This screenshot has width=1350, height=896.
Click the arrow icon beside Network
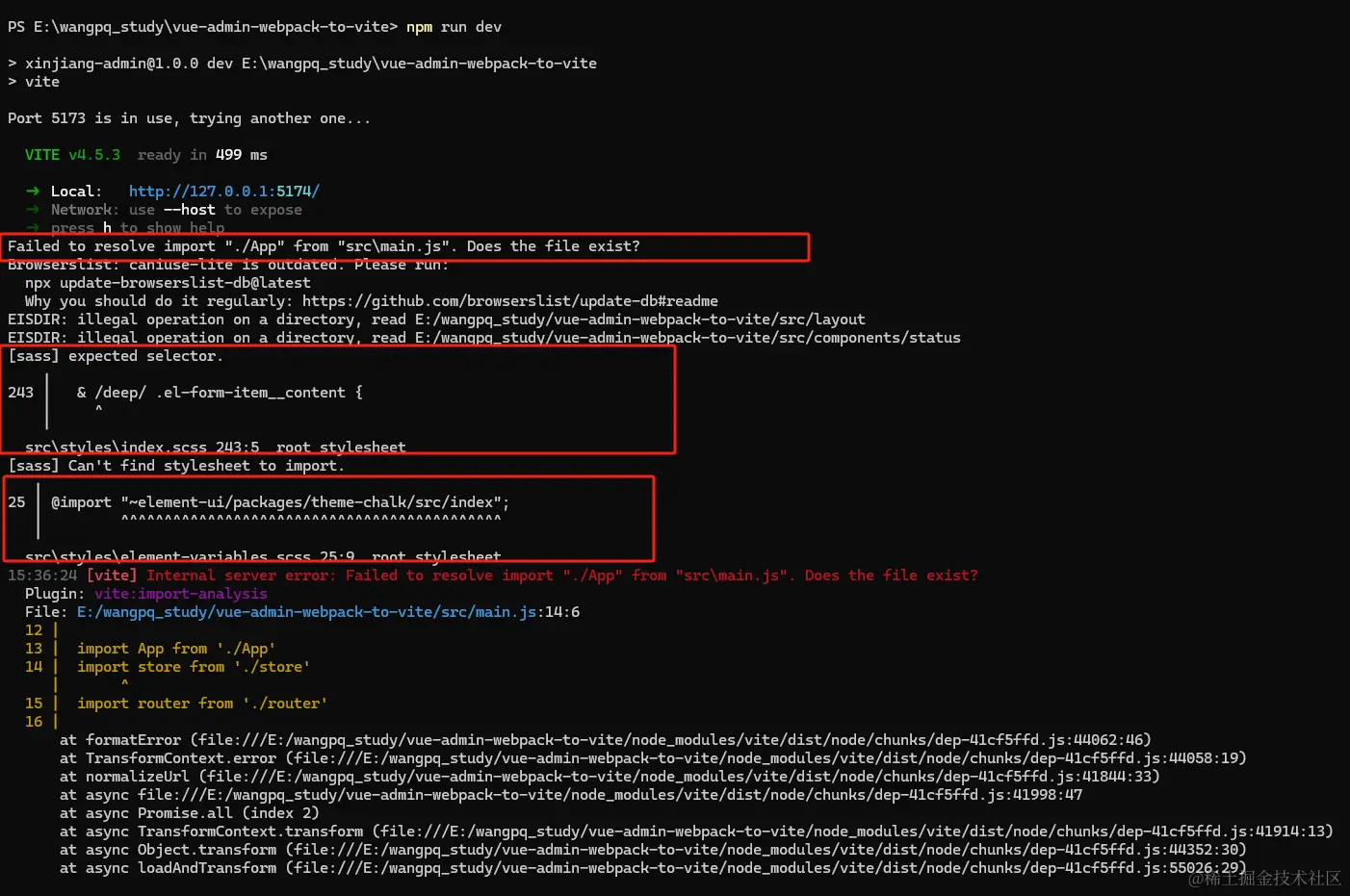33,210
